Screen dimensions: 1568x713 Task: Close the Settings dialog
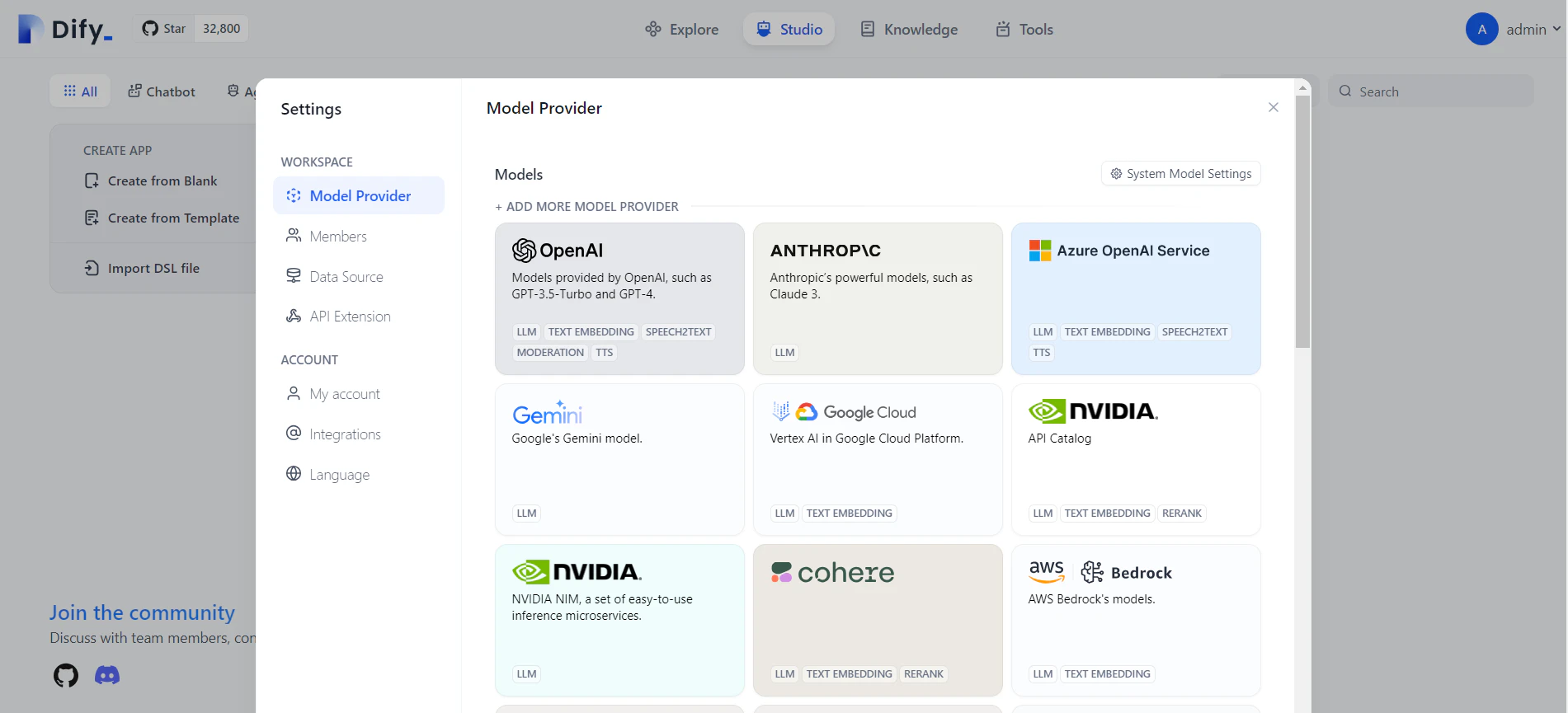[x=1274, y=107]
